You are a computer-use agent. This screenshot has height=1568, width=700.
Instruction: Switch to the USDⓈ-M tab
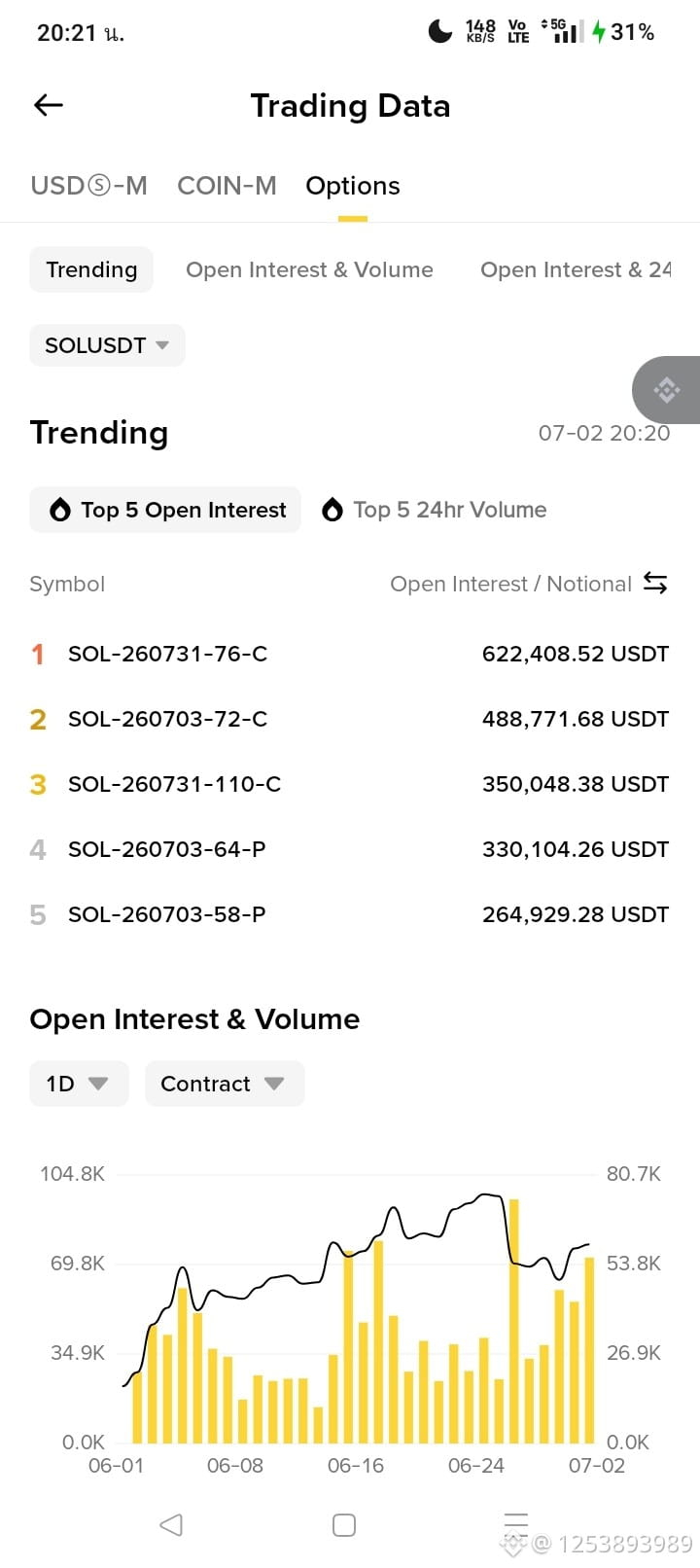pos(88,186)
